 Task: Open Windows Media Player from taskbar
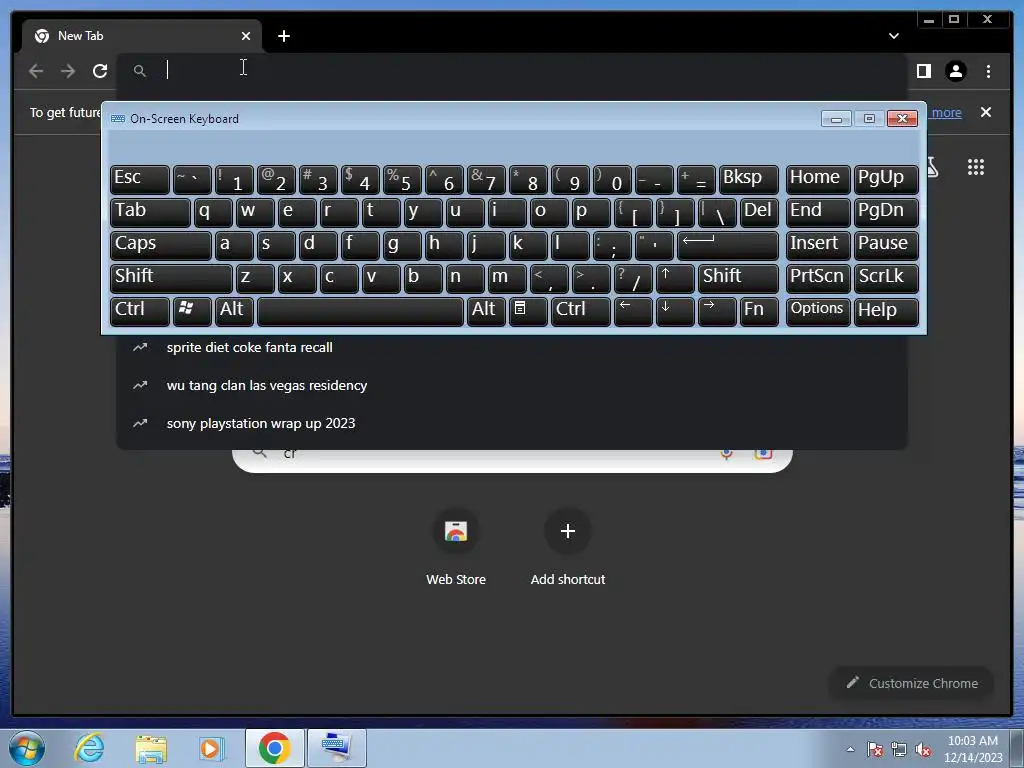point(212,748)
